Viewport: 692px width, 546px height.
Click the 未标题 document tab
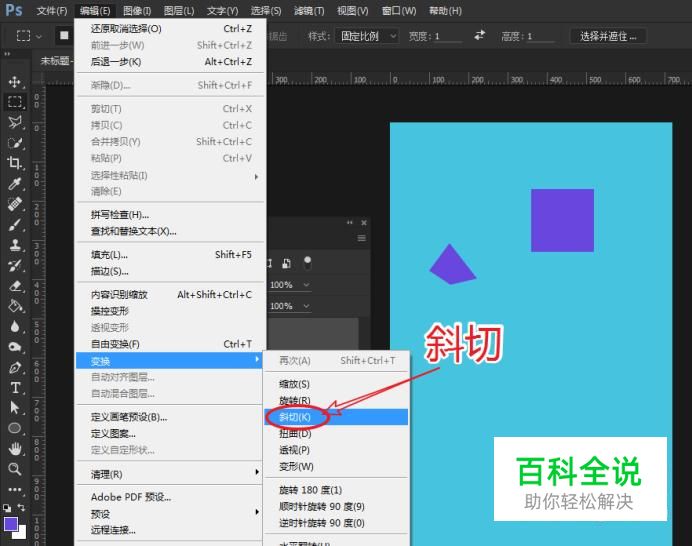pos(56,61)
